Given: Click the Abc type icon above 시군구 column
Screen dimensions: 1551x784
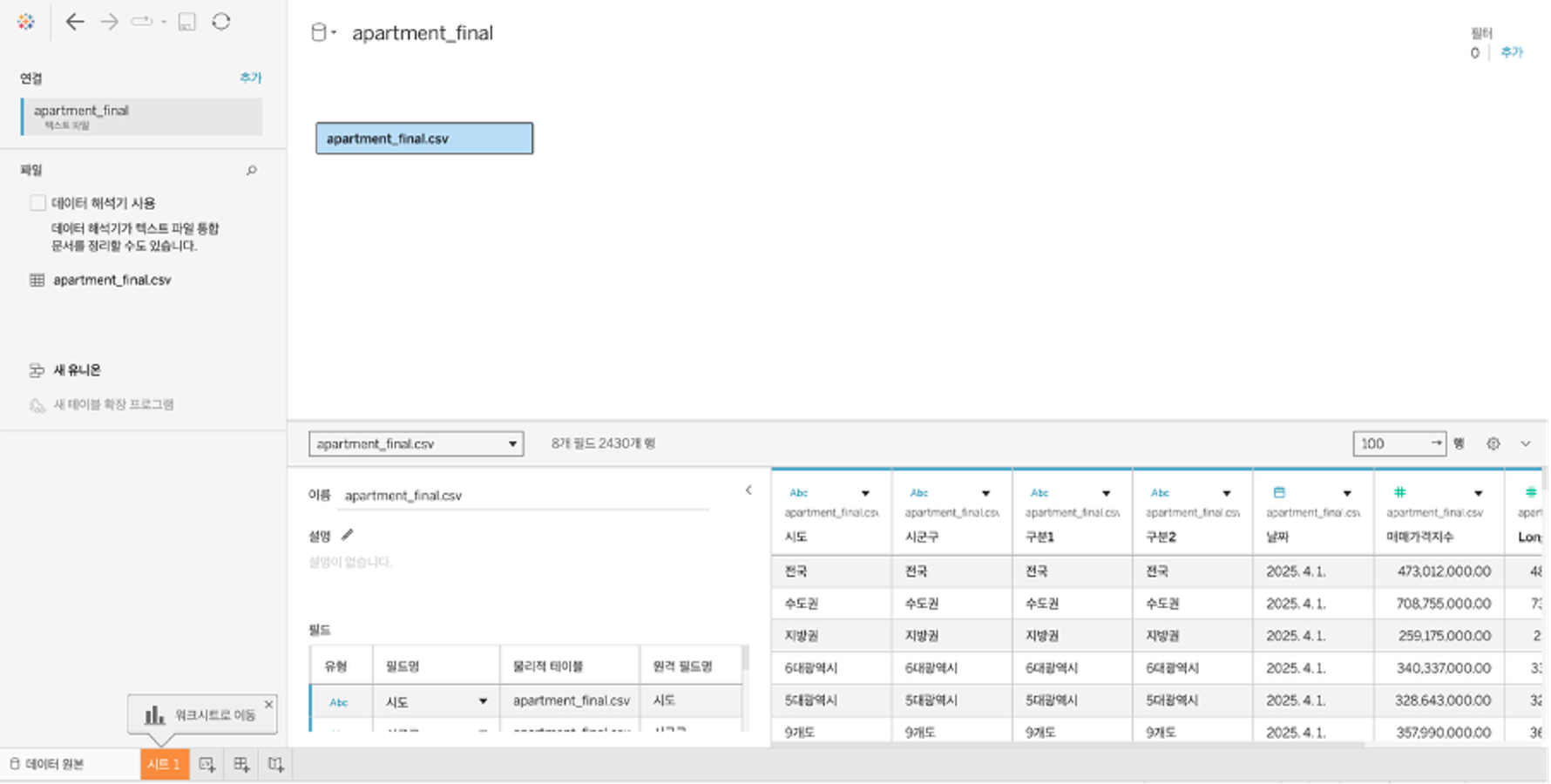Looking at the screenshot, I should pyautogui.click(x=919, y=493).
